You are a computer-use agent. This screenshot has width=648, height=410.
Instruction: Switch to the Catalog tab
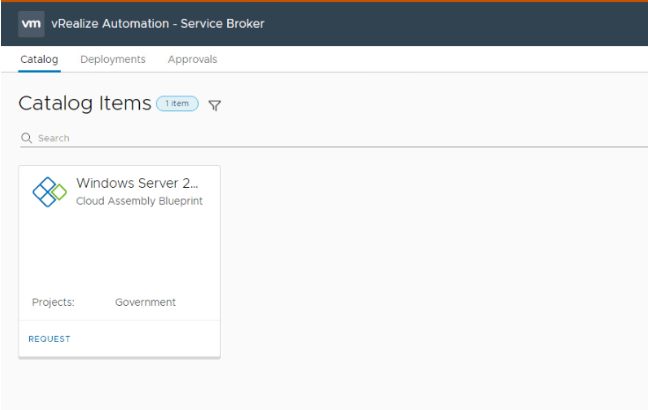(x=39, y=59)
